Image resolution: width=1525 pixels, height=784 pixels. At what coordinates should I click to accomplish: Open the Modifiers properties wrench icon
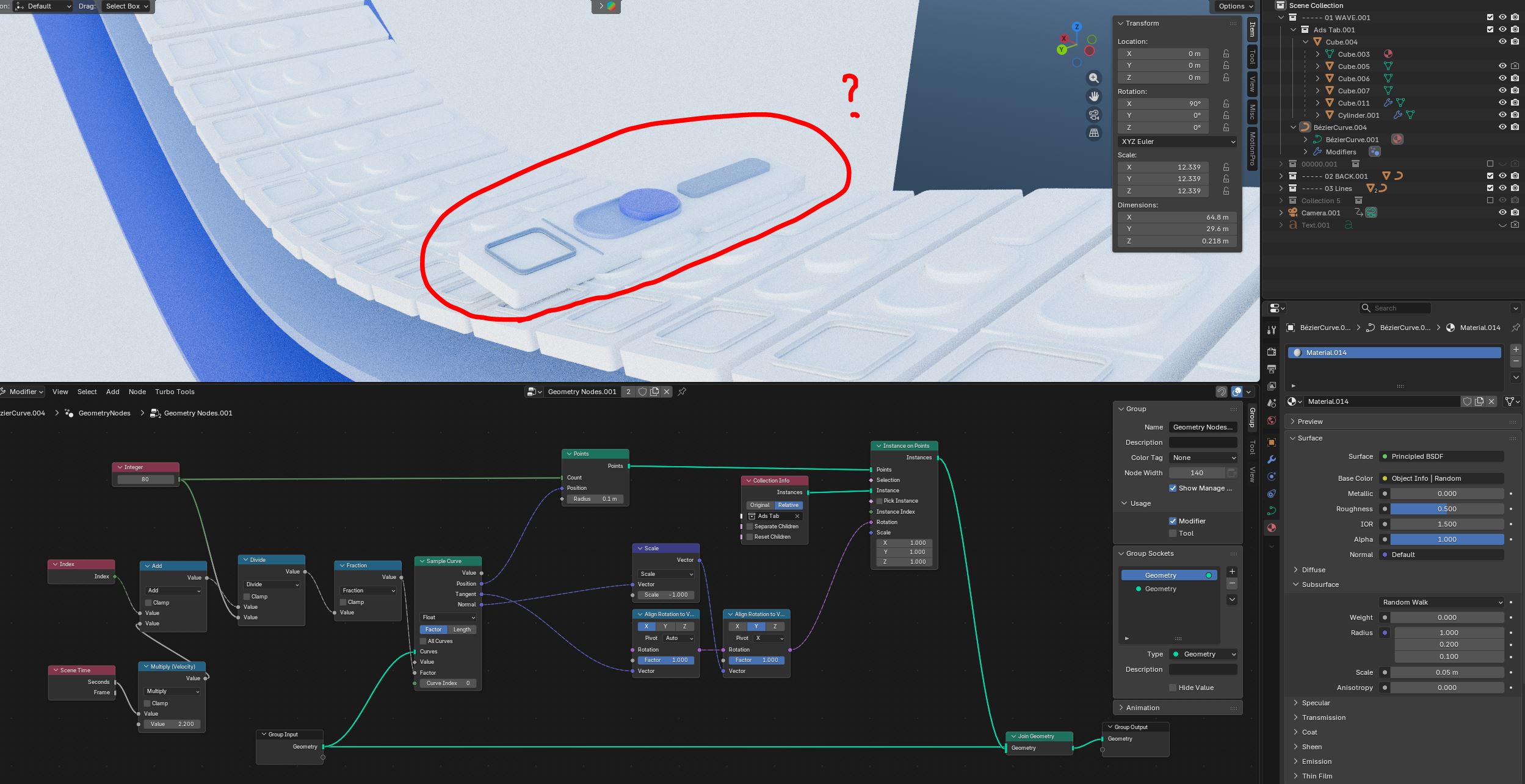[1272, 459]
